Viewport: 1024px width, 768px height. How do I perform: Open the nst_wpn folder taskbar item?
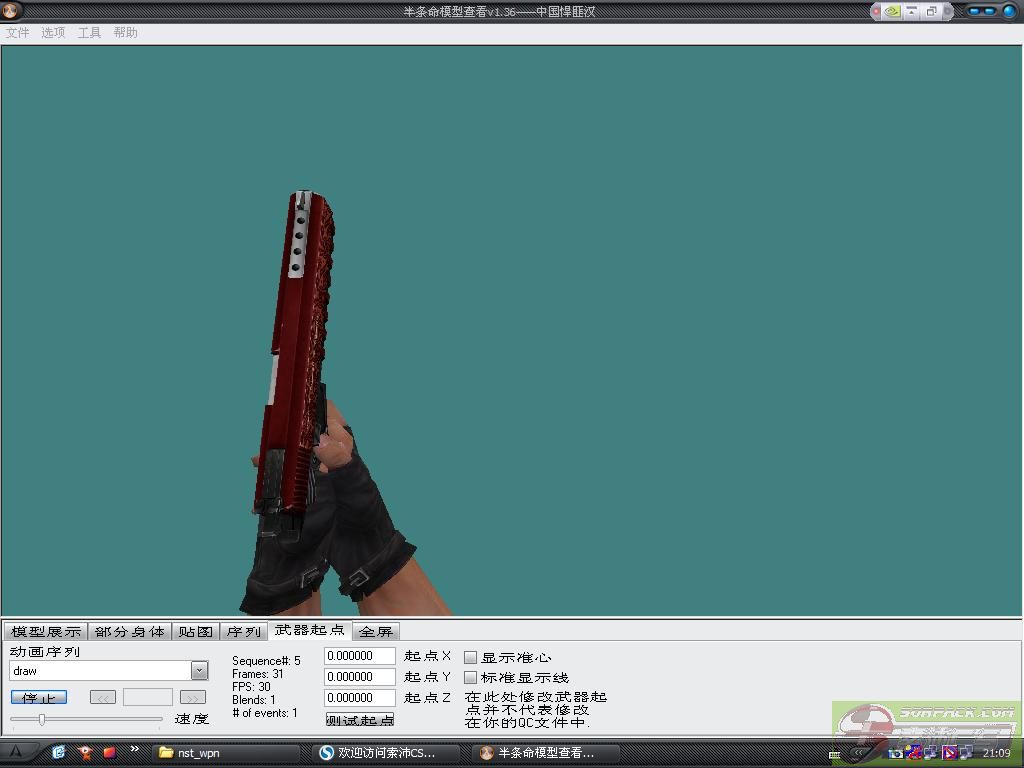(210, 753)
